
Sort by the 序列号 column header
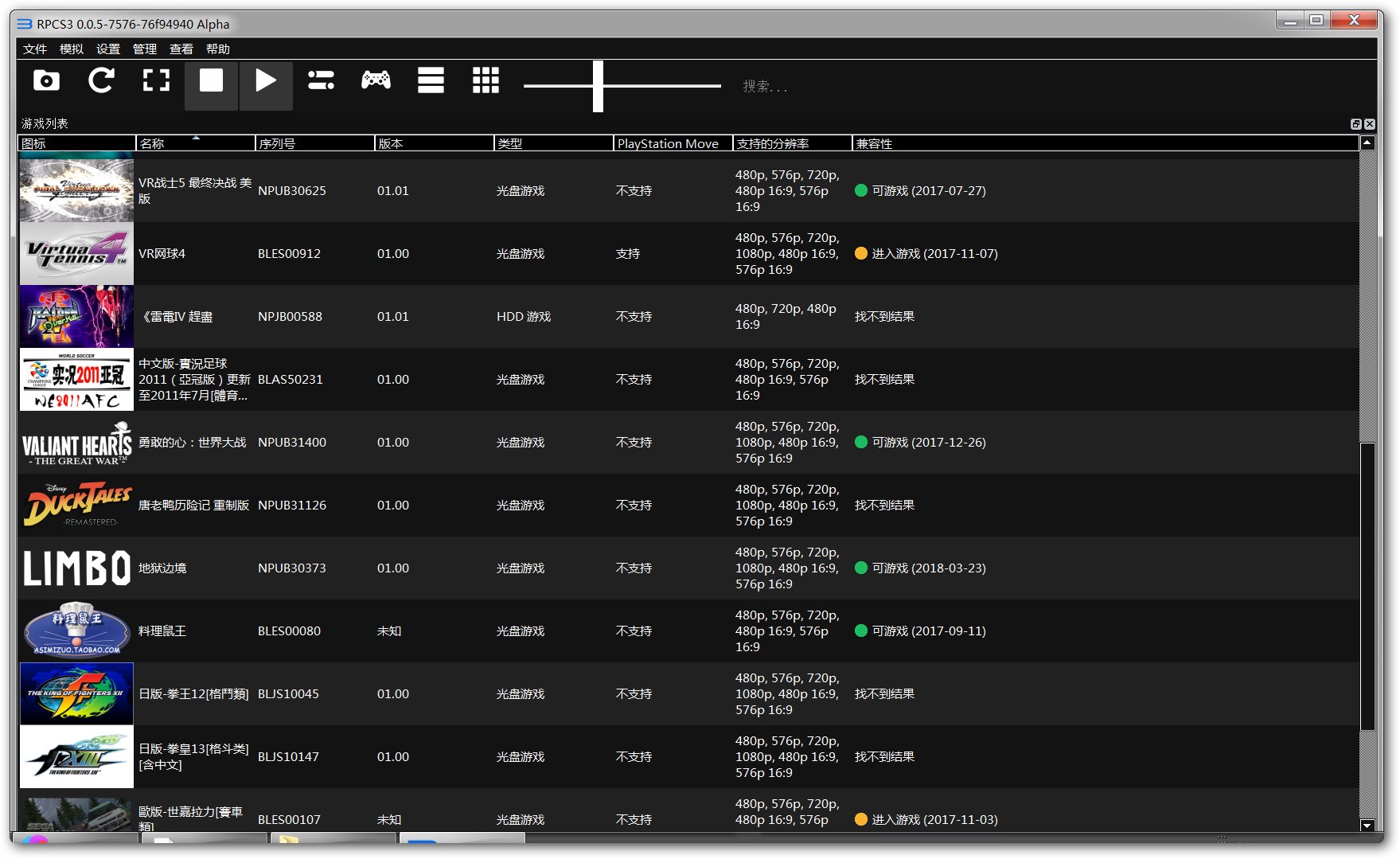click(x=315, y=143)
